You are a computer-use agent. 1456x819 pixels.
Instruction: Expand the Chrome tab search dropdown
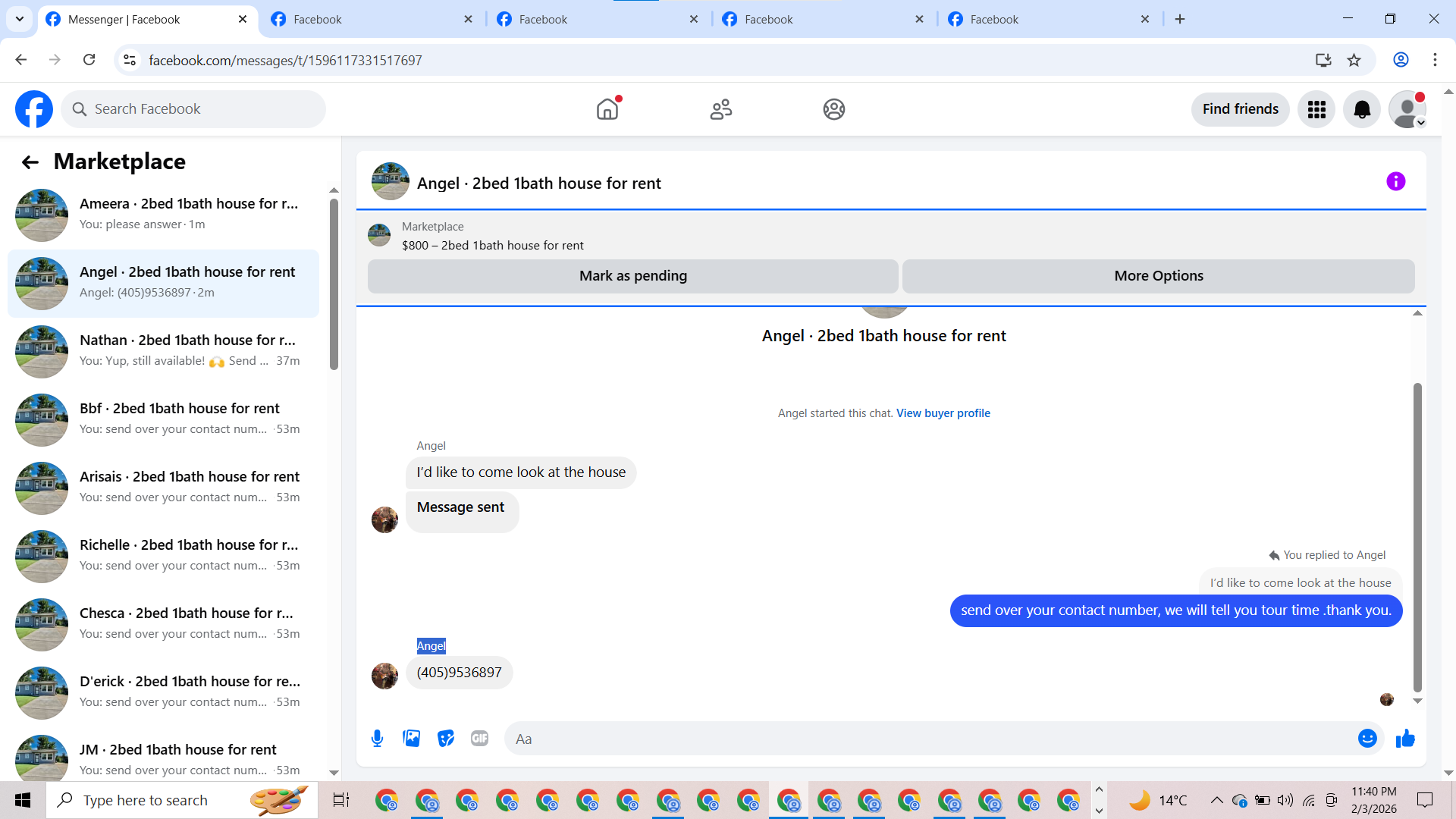[20, 19]
